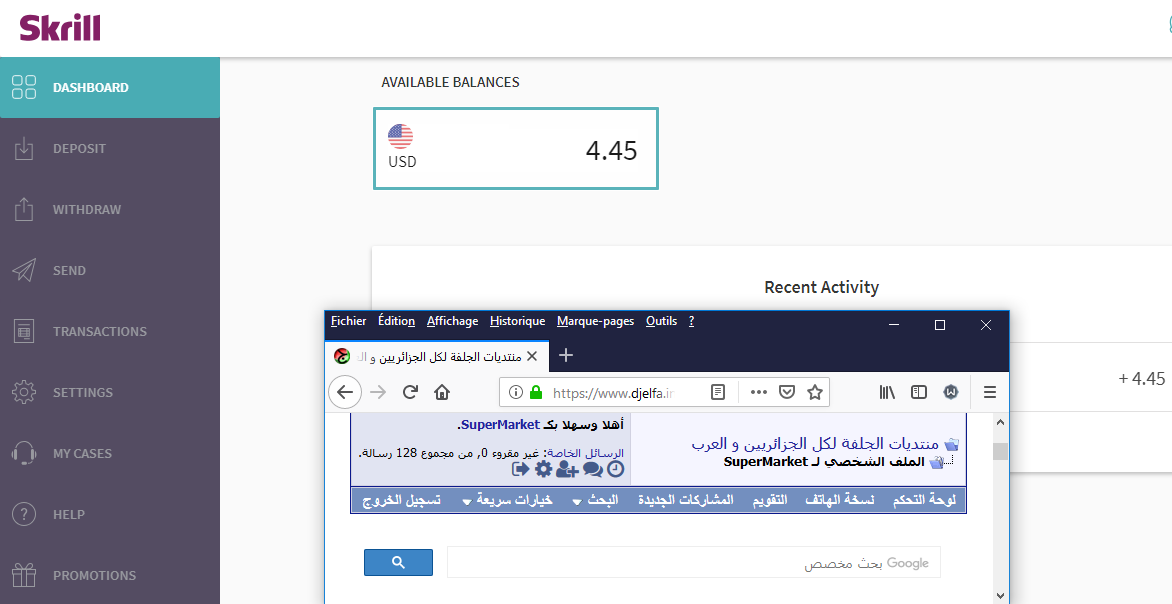Open the Dashboard section in the sidebar

(110, 87)
